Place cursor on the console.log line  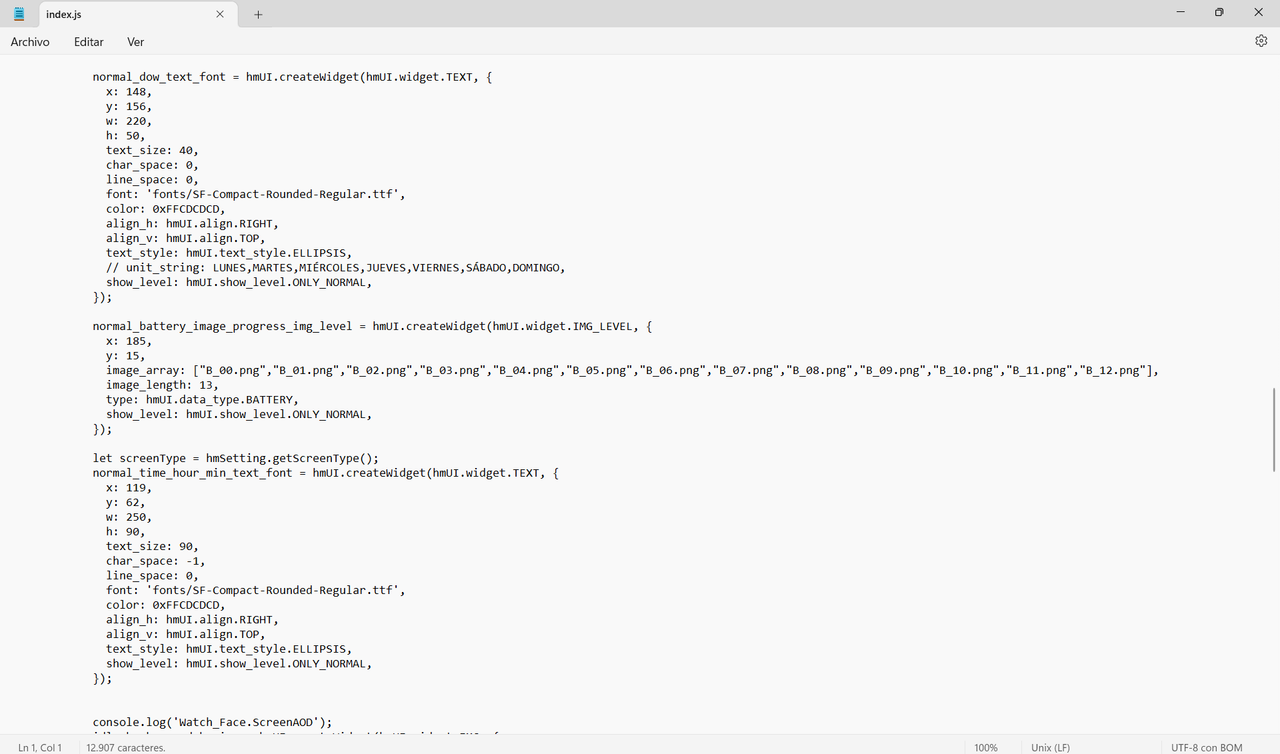(x=212, y=722)
